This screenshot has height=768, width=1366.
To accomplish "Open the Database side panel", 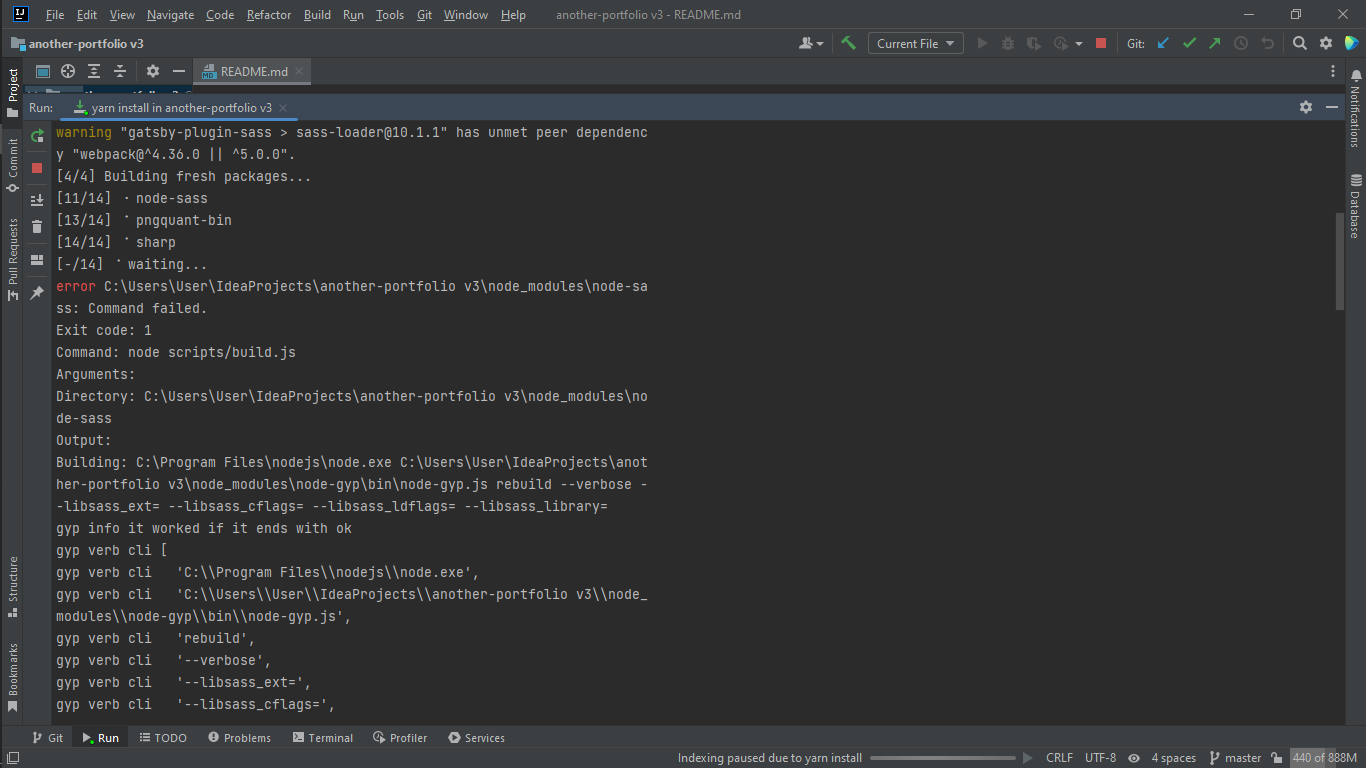I will click(1355, 206).
